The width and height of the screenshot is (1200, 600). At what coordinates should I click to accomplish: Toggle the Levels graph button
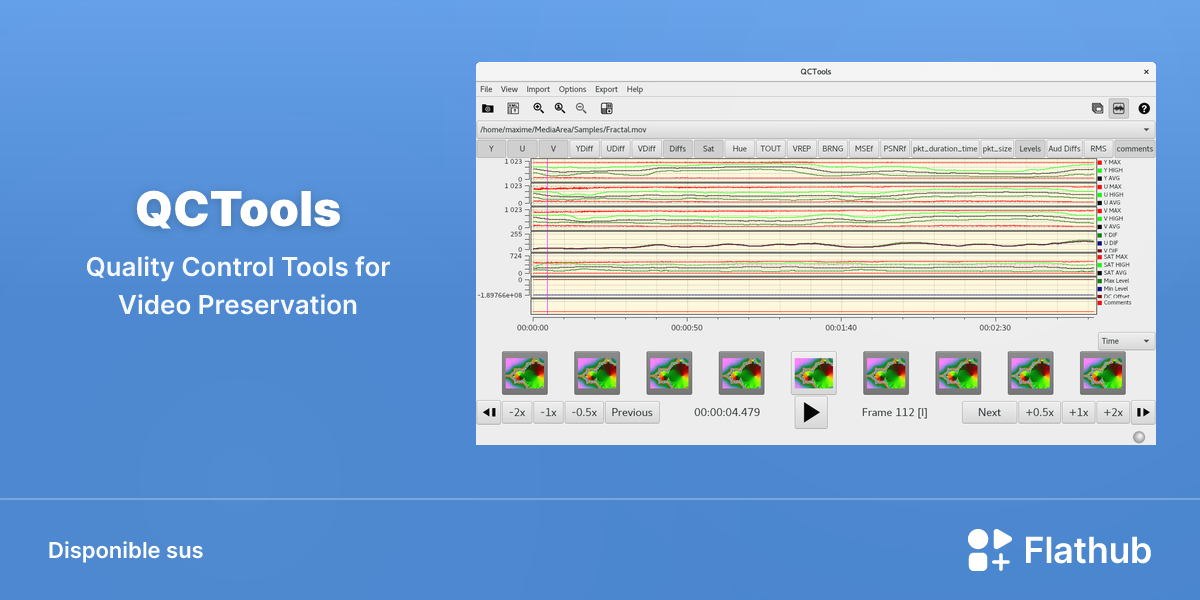coord(1030,148)
